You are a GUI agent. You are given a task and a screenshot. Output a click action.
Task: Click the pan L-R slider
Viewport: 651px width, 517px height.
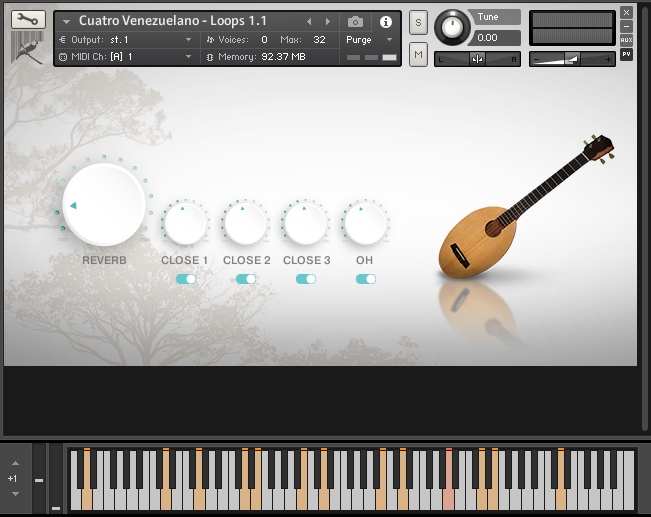(x=477, y=59)
